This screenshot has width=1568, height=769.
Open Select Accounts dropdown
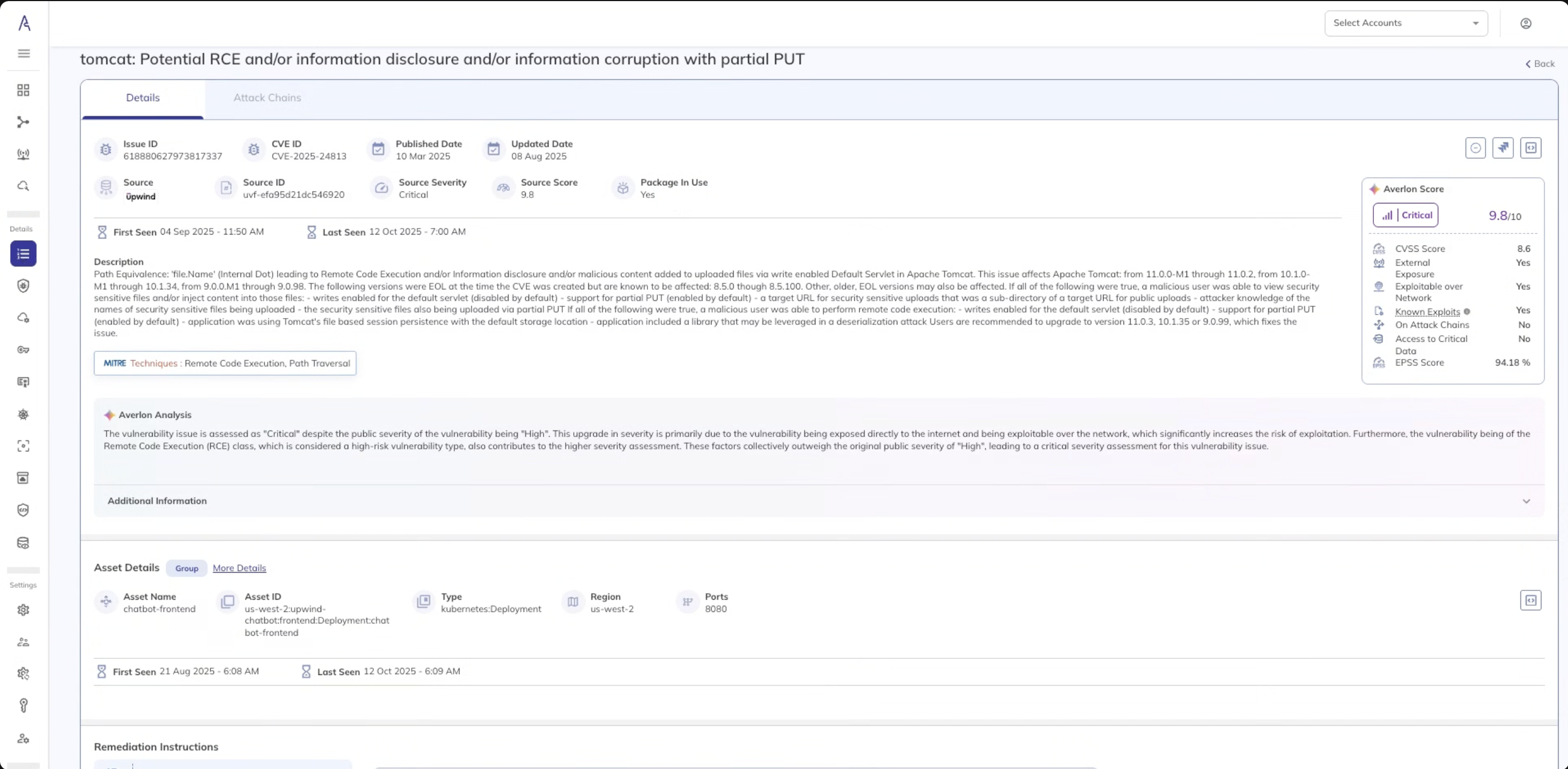click(1405, 23)
